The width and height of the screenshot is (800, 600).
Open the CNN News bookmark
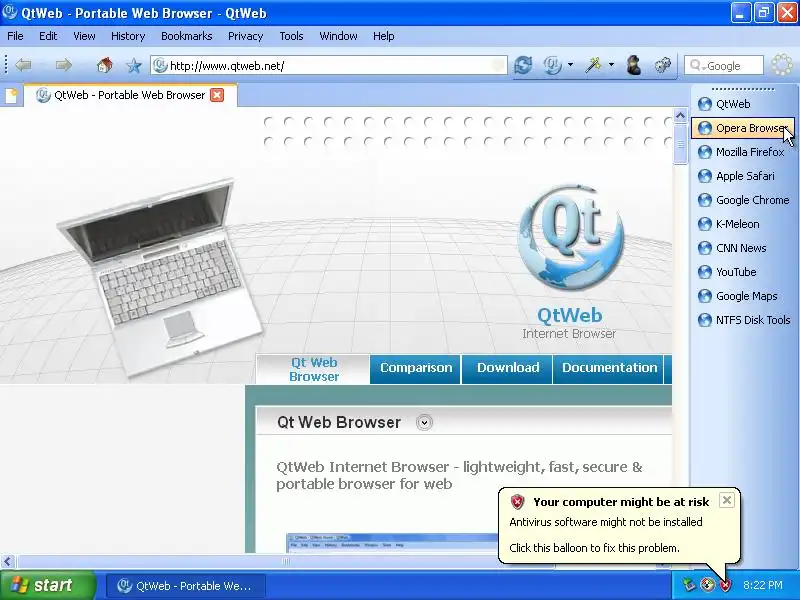(732, 248)
